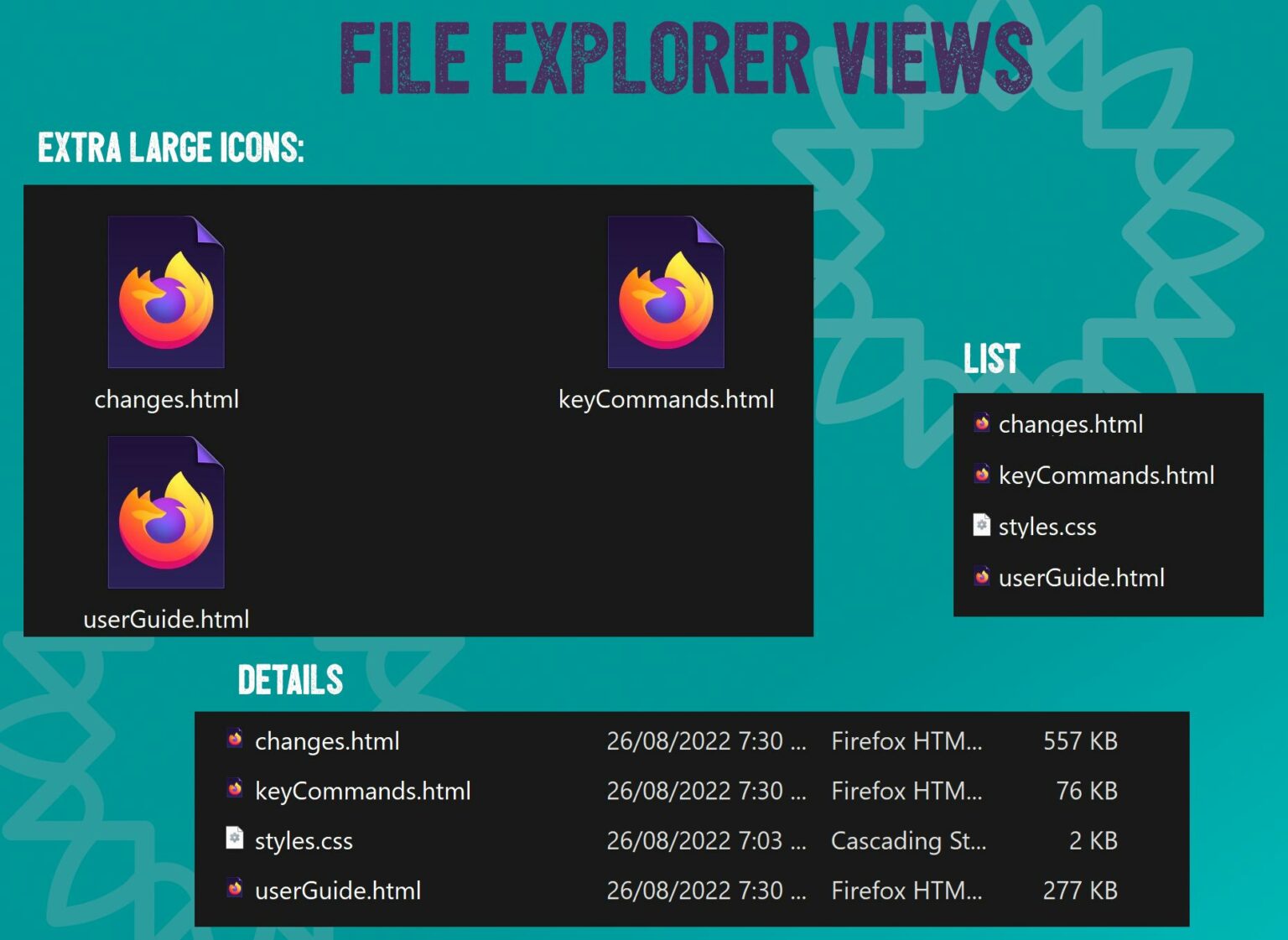Click the styles.css icon in Details view

coord(235,839)
